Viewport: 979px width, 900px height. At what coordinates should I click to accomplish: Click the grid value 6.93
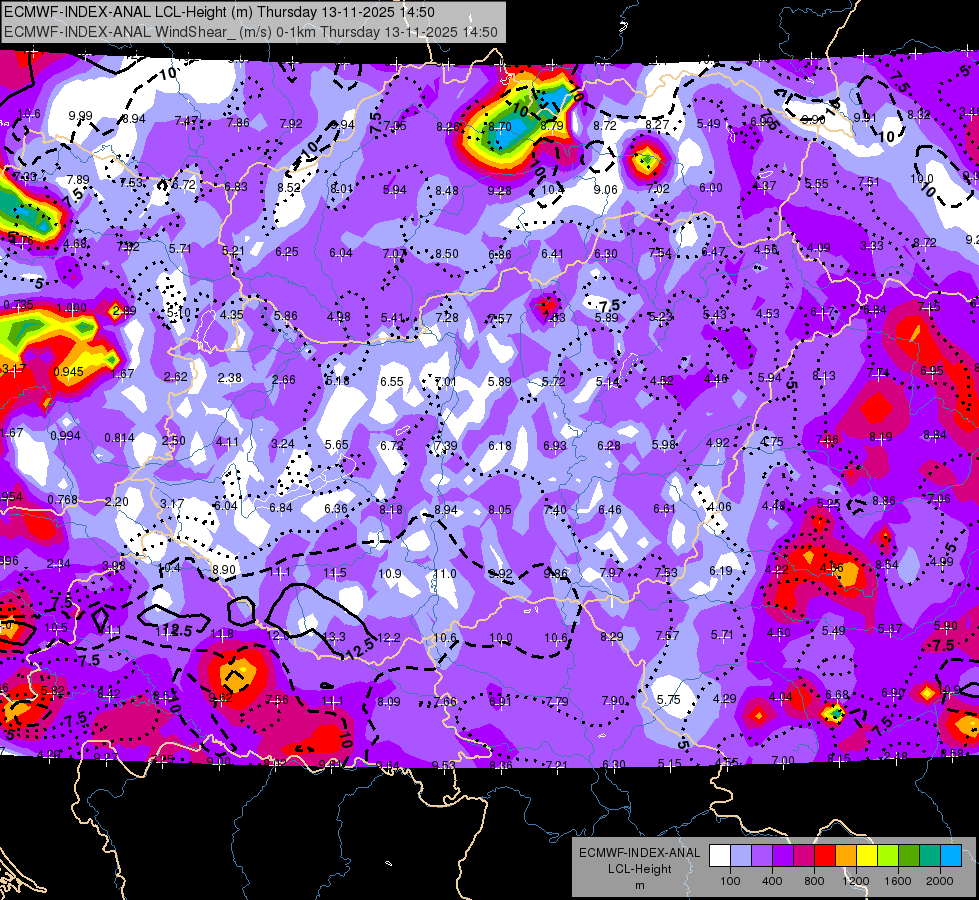[x=554, y=446]
